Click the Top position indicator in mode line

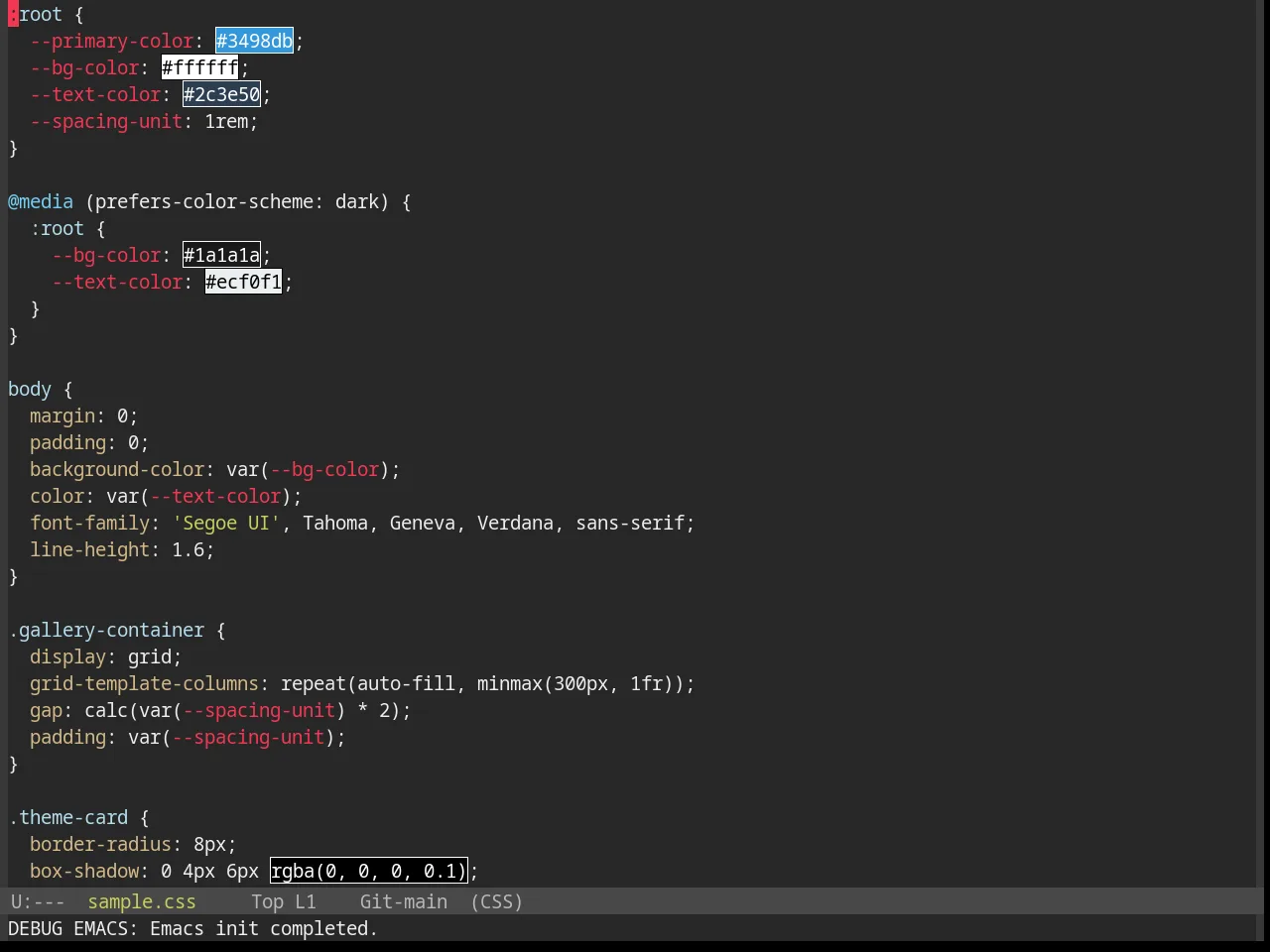[x=268, y=901]
